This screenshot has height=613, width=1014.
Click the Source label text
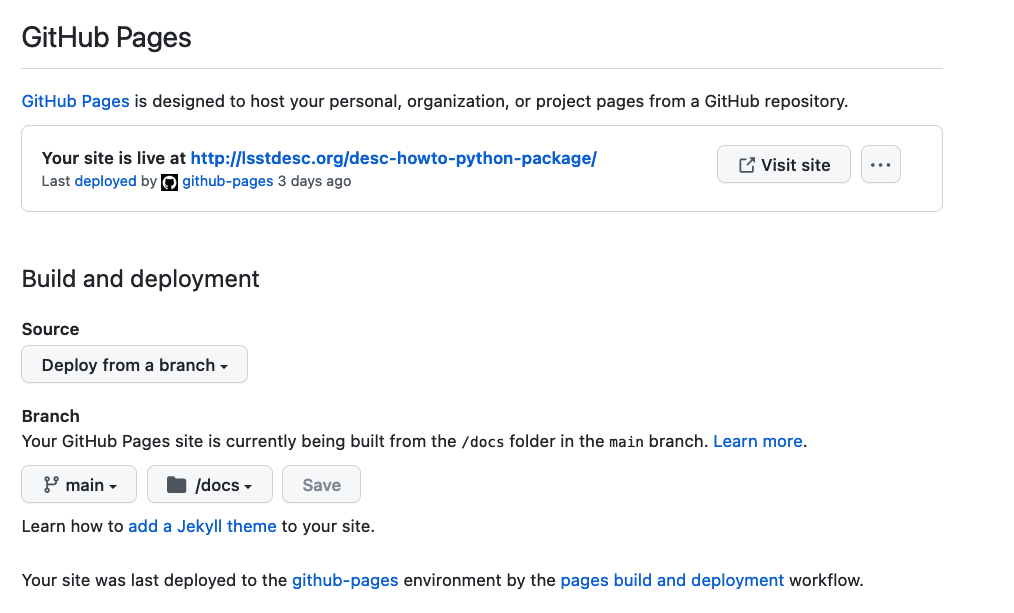pyautogui.click(x=50, y=329)
